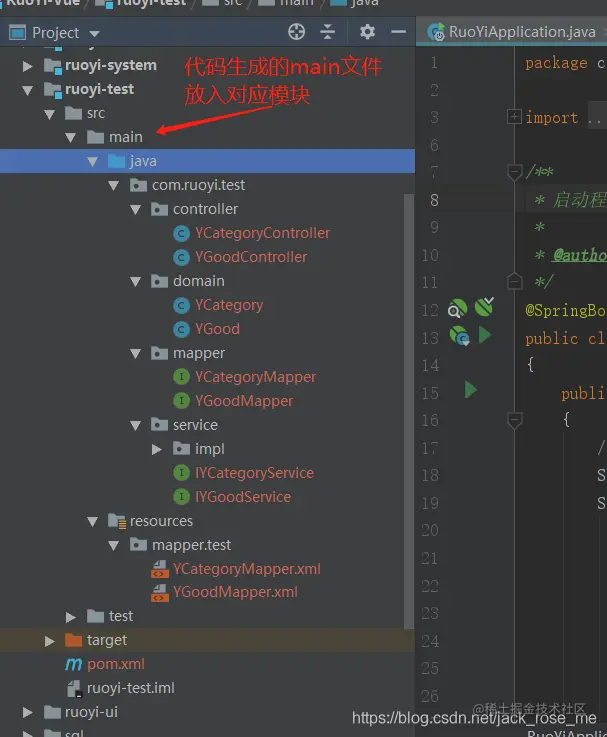
Task: Collapse the main folder node
Action: pyautogui.click(x=71, y=138)
